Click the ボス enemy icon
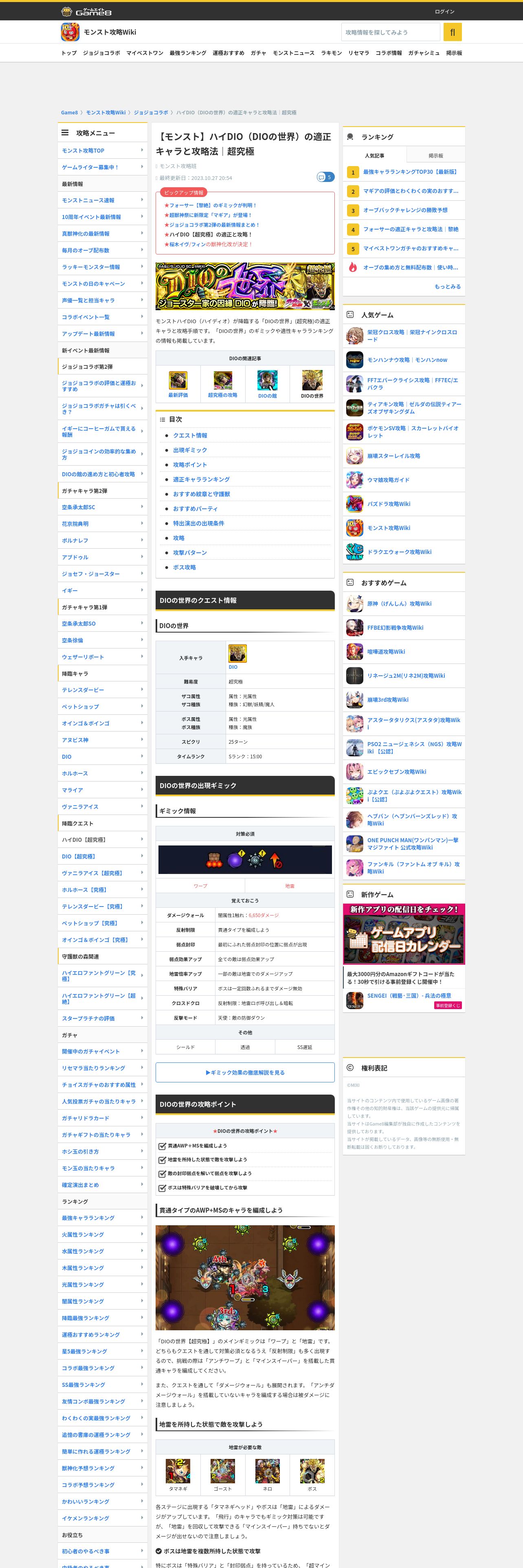Viewport: 523px width, 1568px height. click(x=312, y=1471)
